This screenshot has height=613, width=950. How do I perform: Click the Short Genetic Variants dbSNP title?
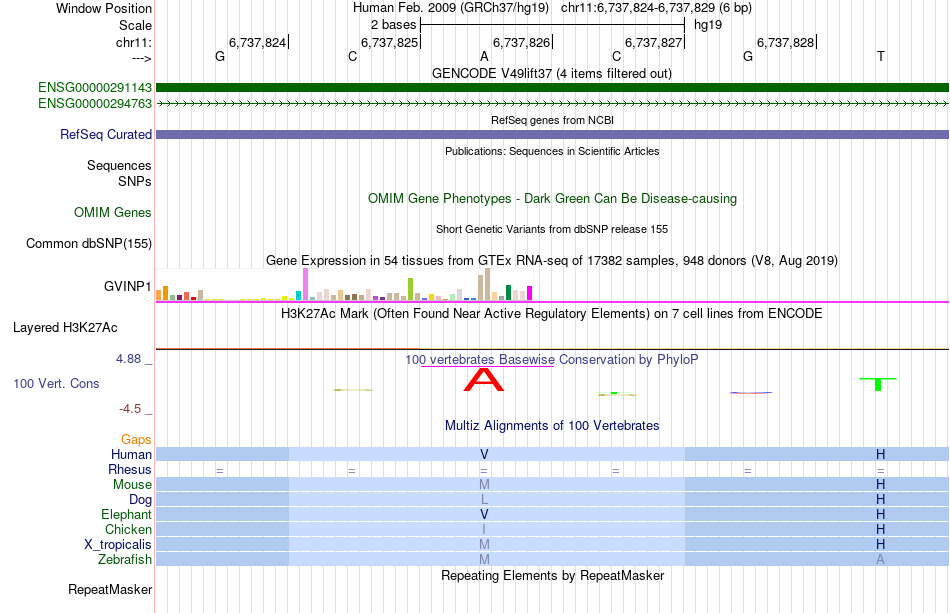(552, 229)
